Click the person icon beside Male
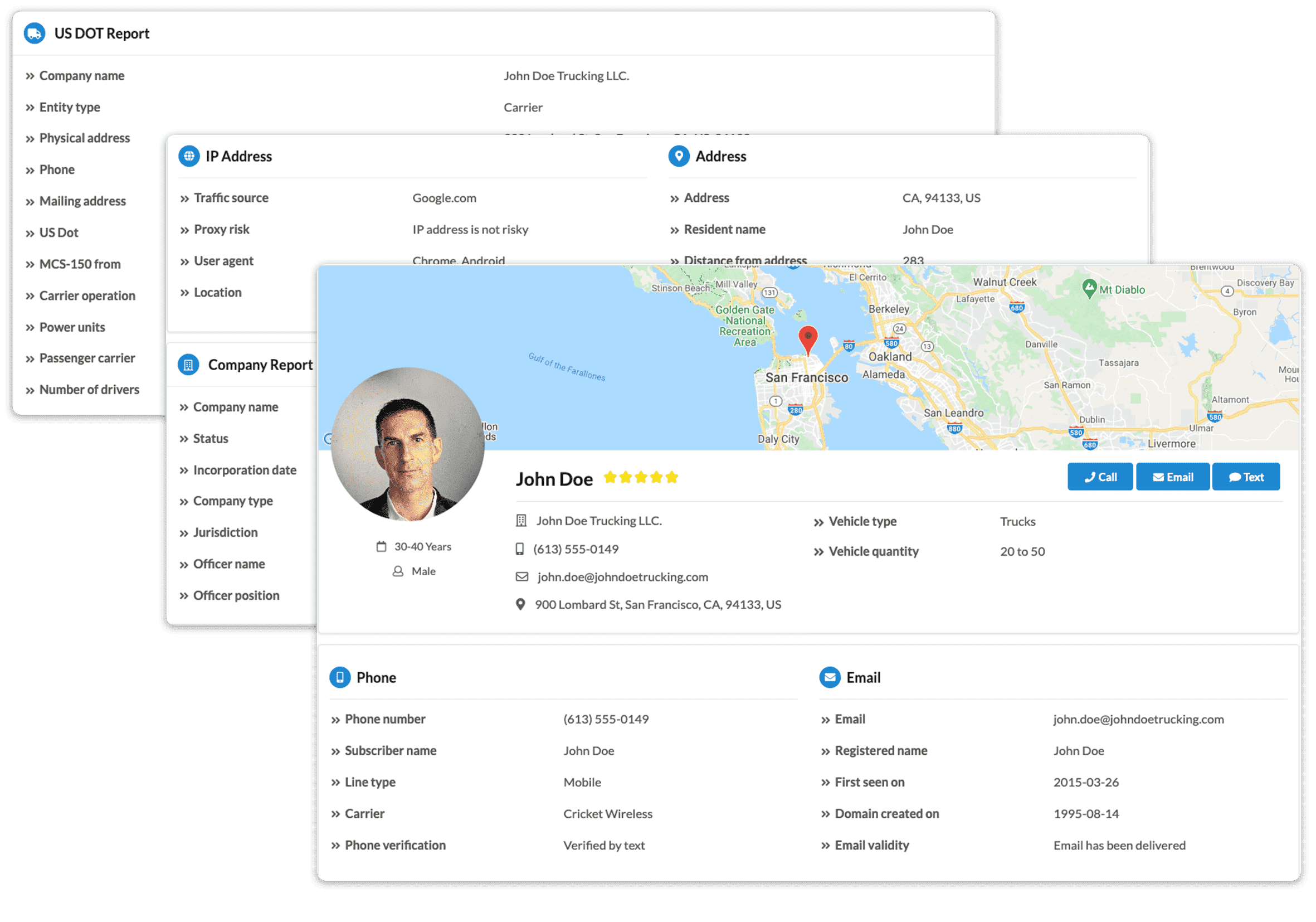The height and width of the screenshot is (922, 1316). (398, 571)
